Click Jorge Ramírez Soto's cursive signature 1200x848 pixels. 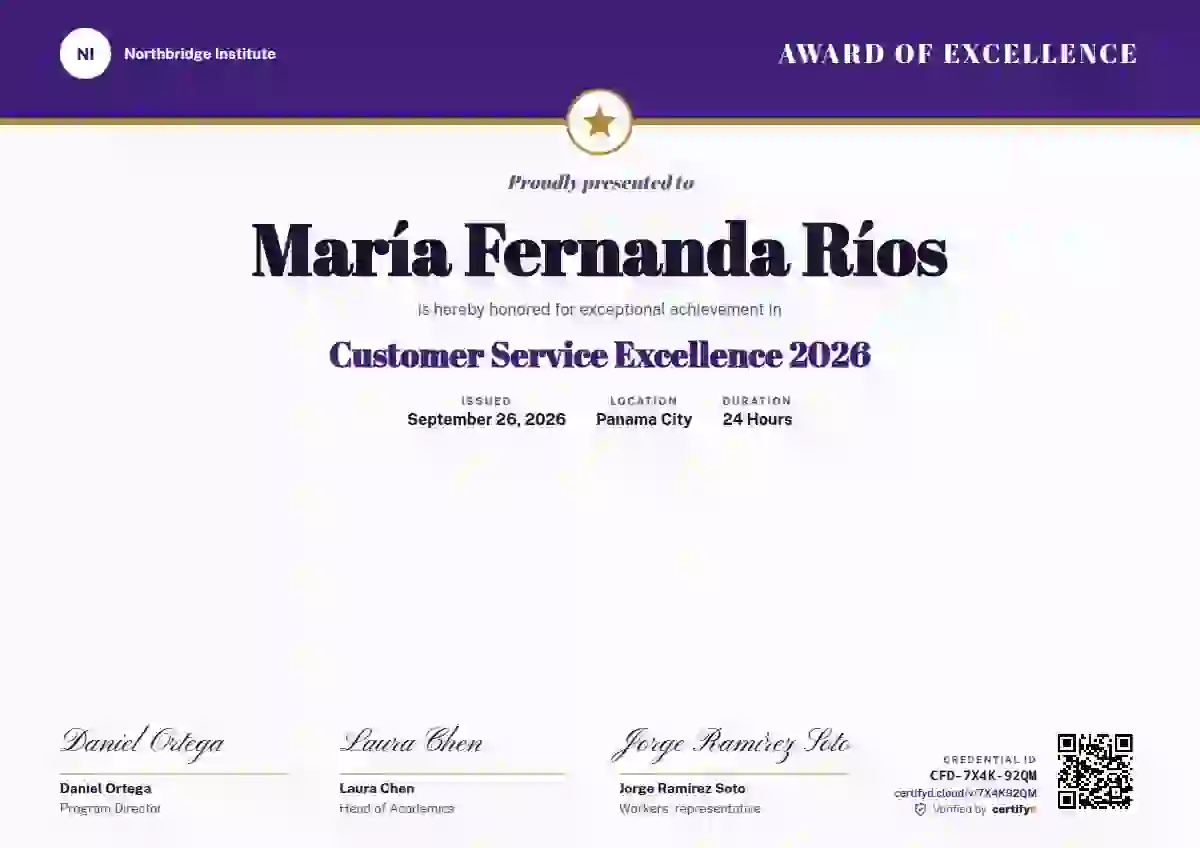coord(731,744)
